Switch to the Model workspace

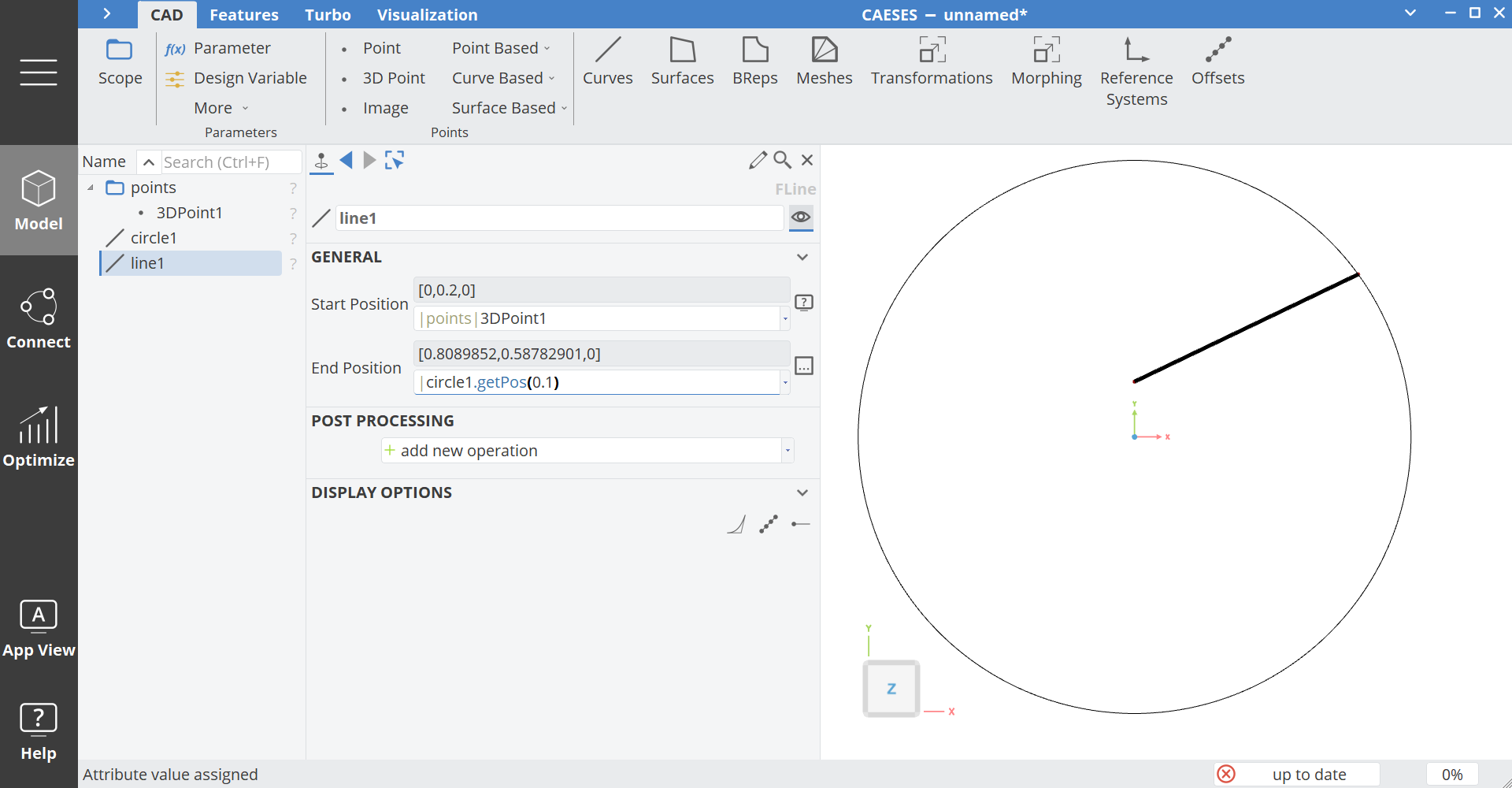pyautogui.click(x=39, y=200)
